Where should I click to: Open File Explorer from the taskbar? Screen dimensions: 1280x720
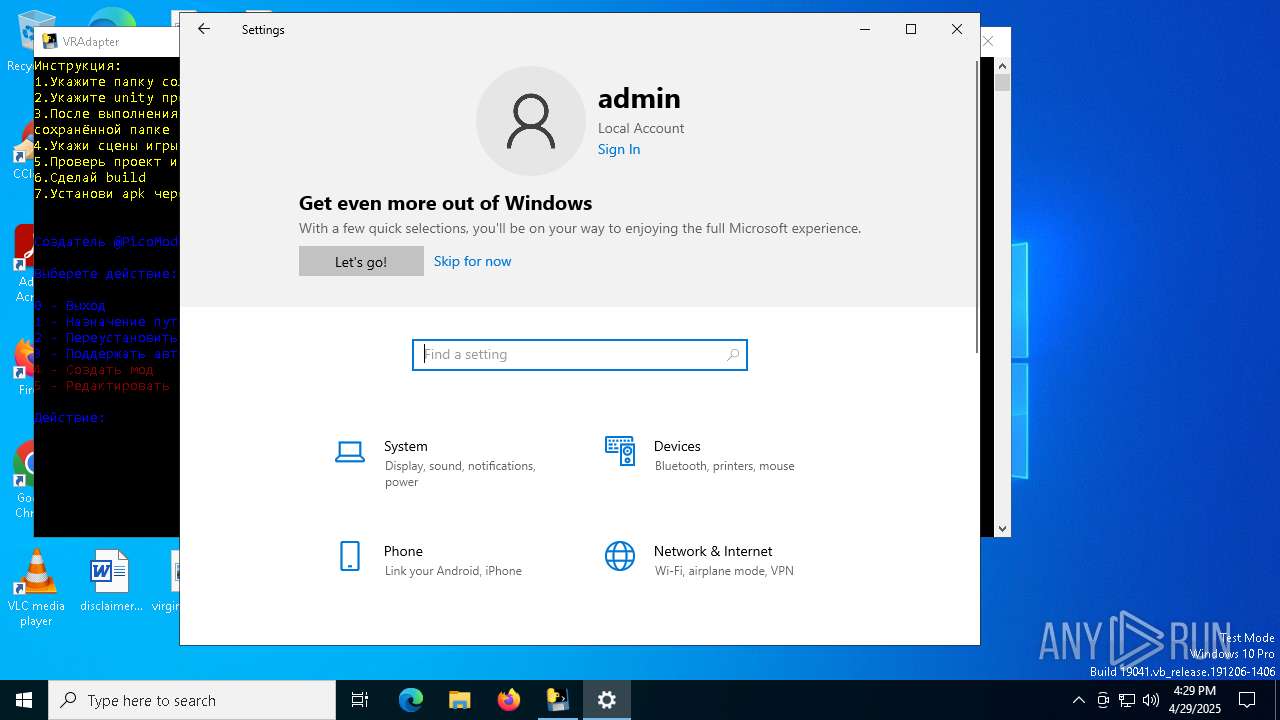point(459,700)
